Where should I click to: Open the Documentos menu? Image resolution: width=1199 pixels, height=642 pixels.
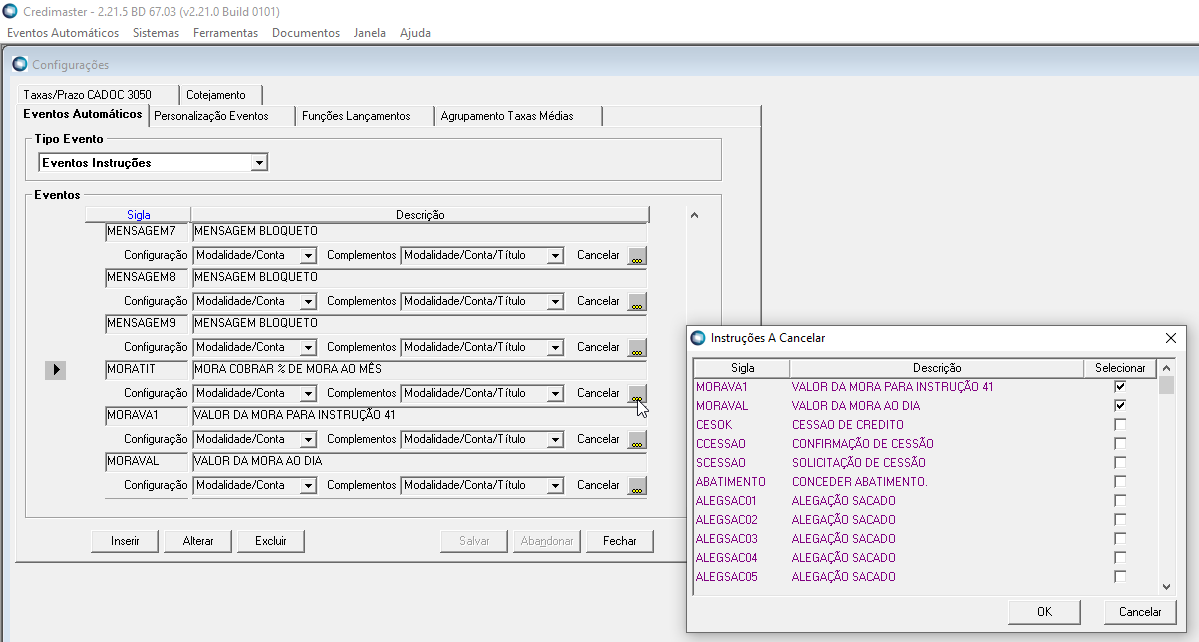click(x=306, y=33)
